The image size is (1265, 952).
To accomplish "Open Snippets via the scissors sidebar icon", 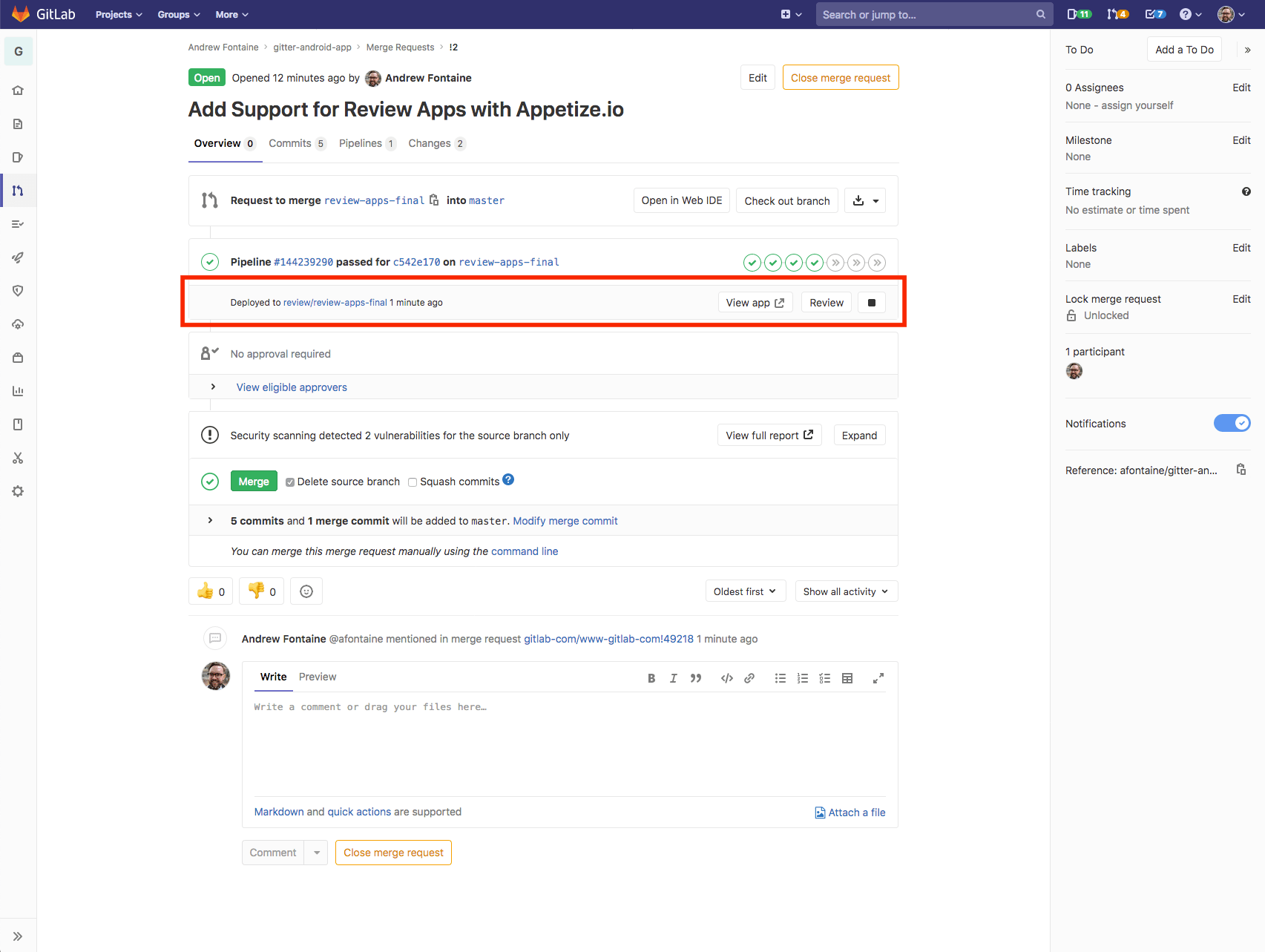I will coord(18,458).
